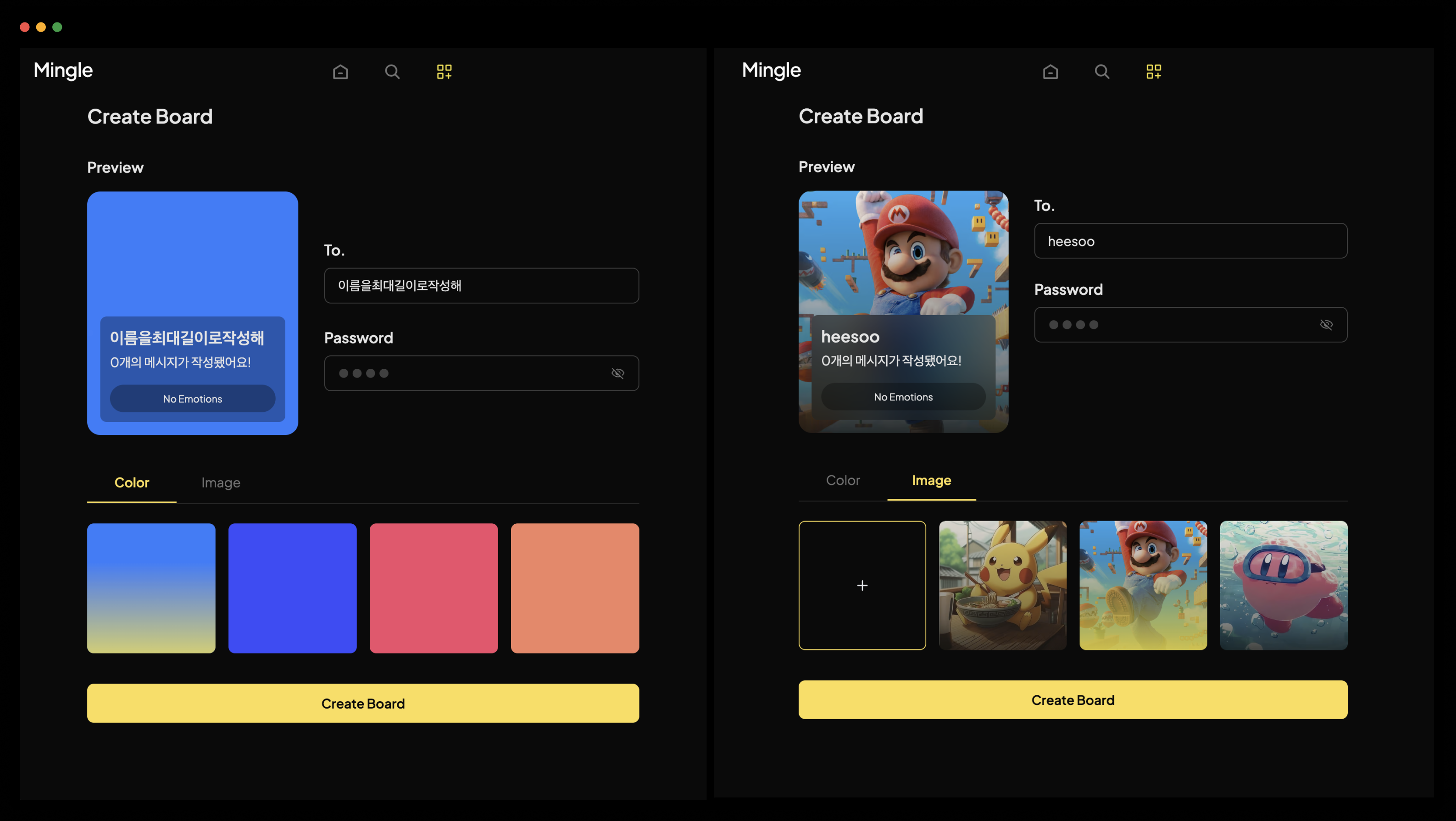This screenshot has width=1456, height=821.
Task: Focus the To. field with Korean name
Action: point(482,286)
